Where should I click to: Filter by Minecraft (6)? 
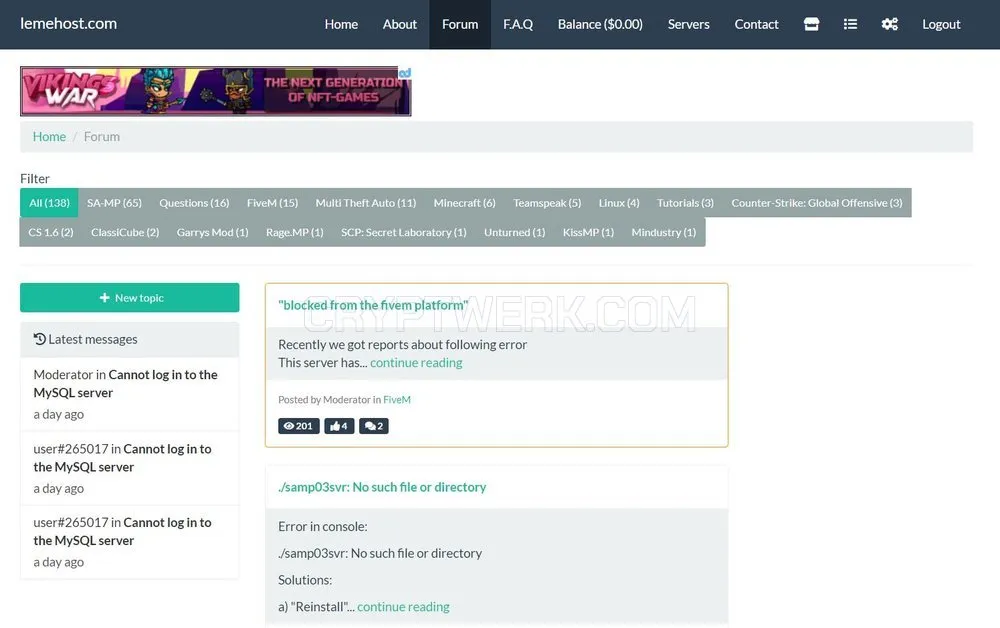[x=464, y=203]
